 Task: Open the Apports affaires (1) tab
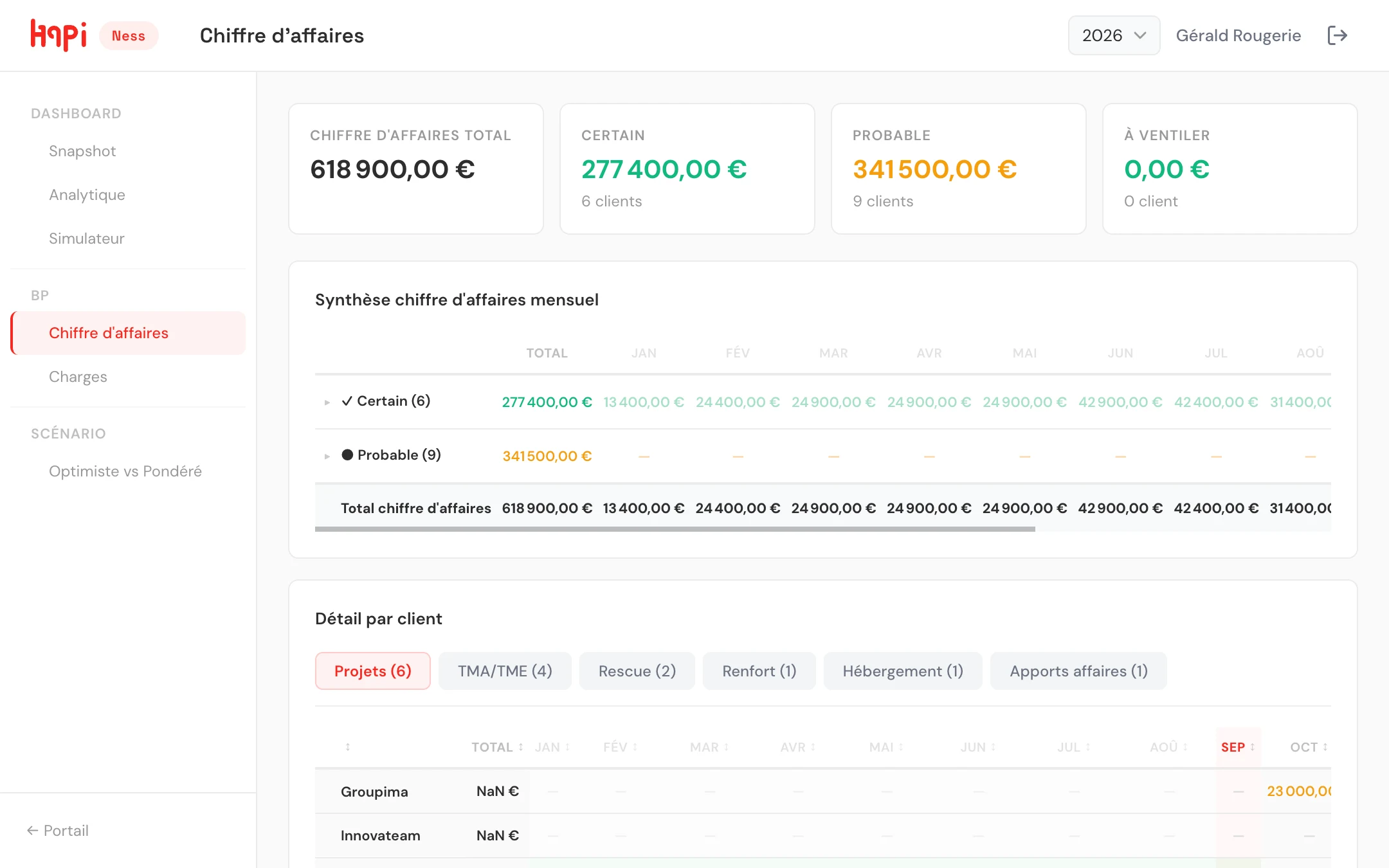coord(1078,671)
